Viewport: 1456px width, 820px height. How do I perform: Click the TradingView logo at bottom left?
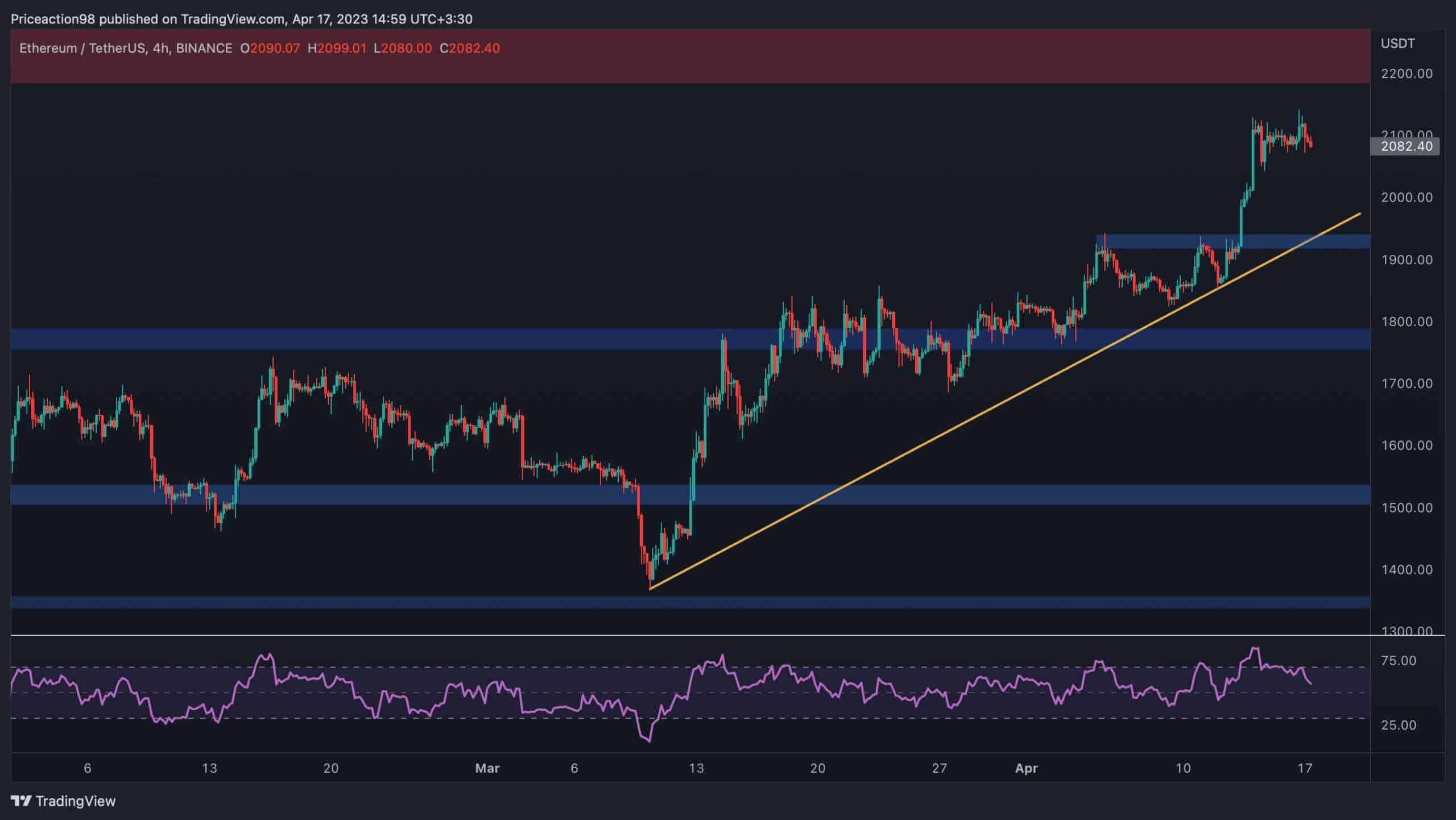(63, 801)
